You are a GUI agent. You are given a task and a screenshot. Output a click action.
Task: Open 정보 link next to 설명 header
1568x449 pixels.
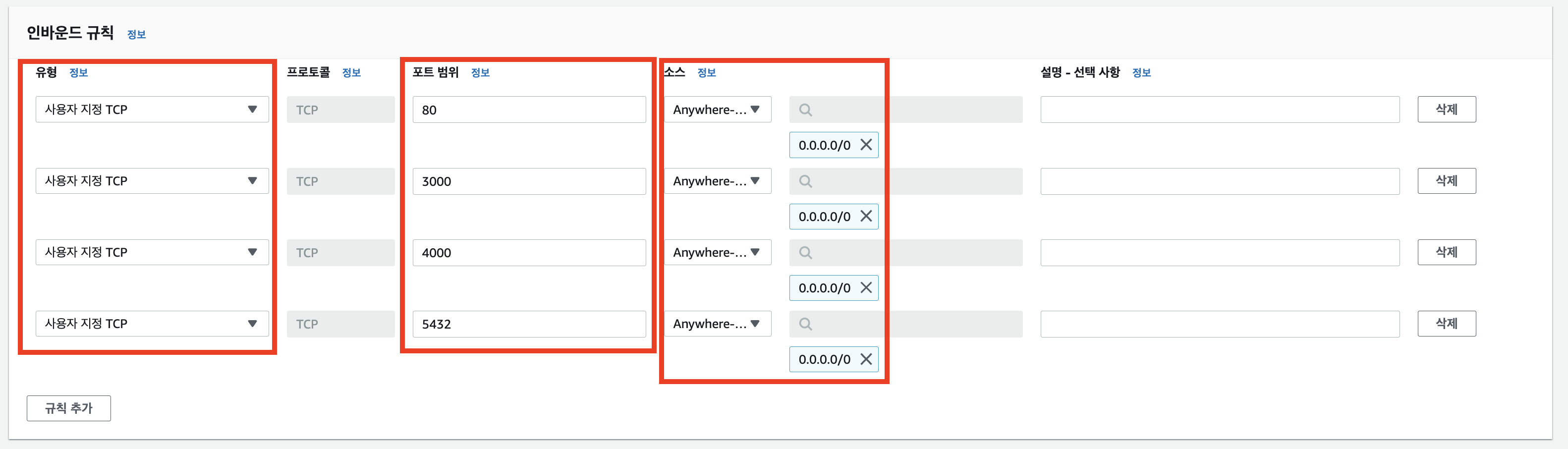(1141, 73)
